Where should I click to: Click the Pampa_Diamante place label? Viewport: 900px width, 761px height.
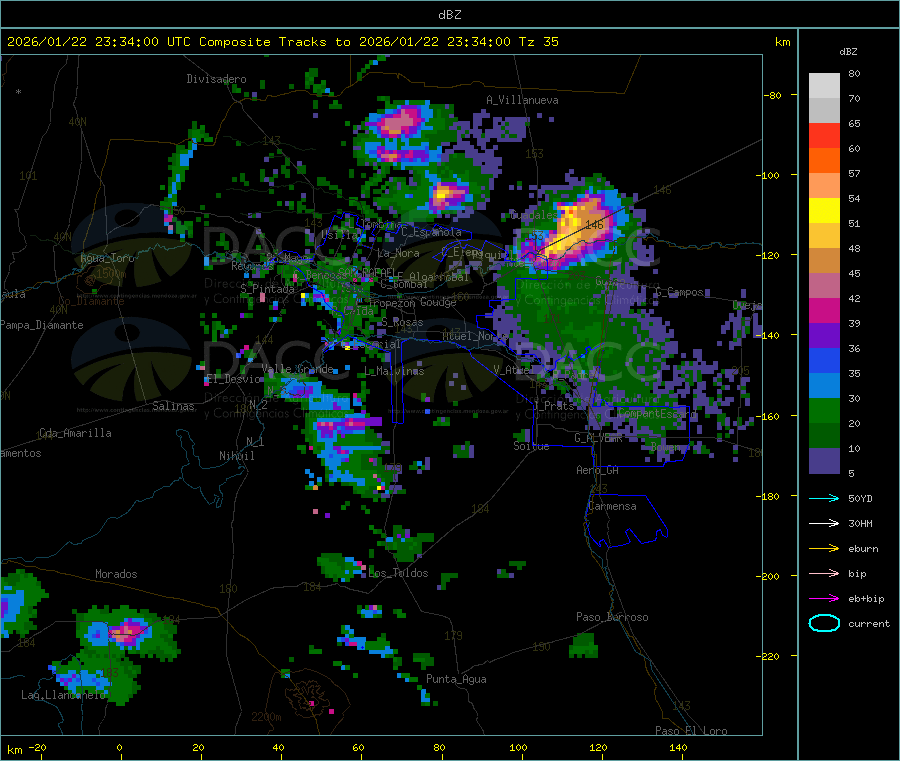coord(41,325)
